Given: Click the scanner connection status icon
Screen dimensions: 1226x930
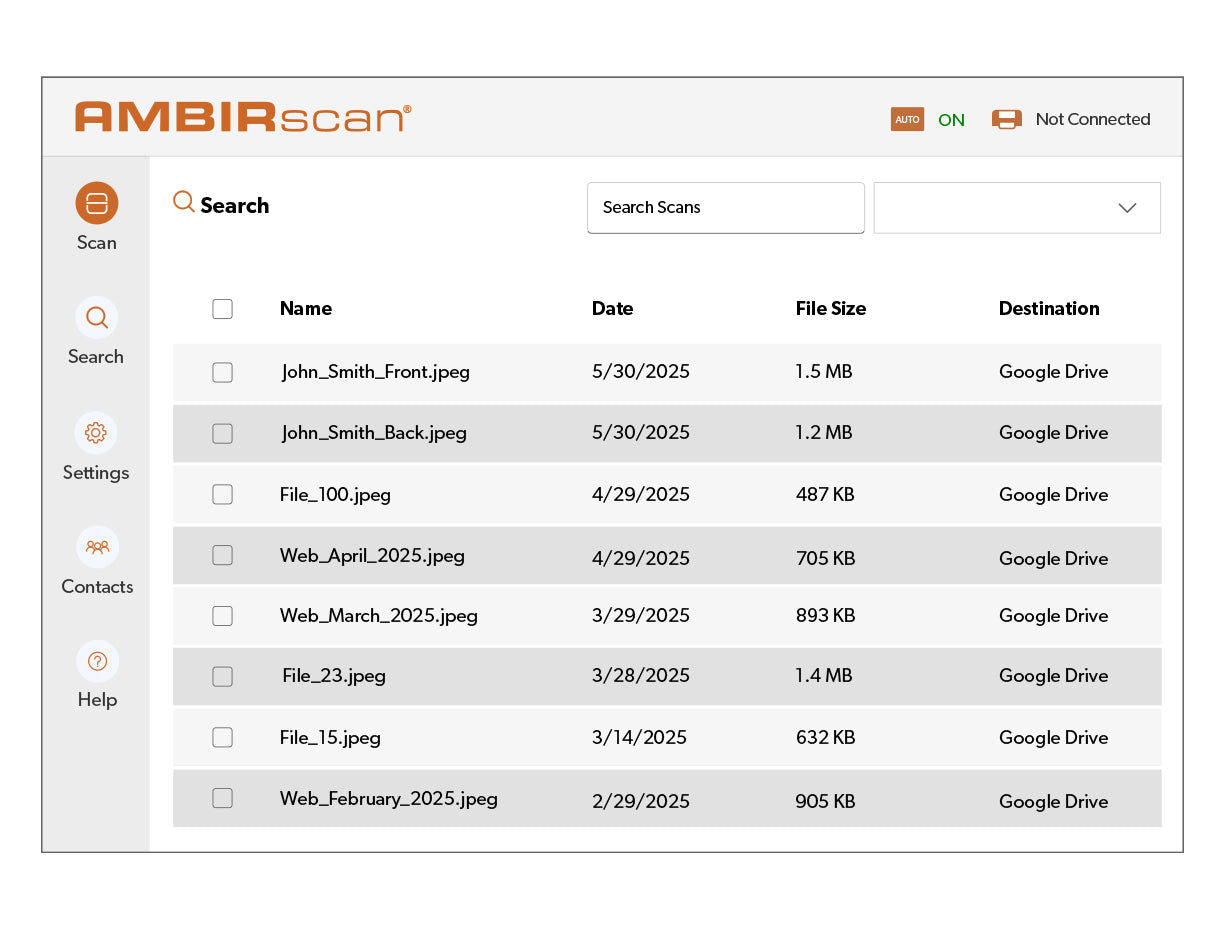Looking at the screenshot, I should click(1006, 120).
